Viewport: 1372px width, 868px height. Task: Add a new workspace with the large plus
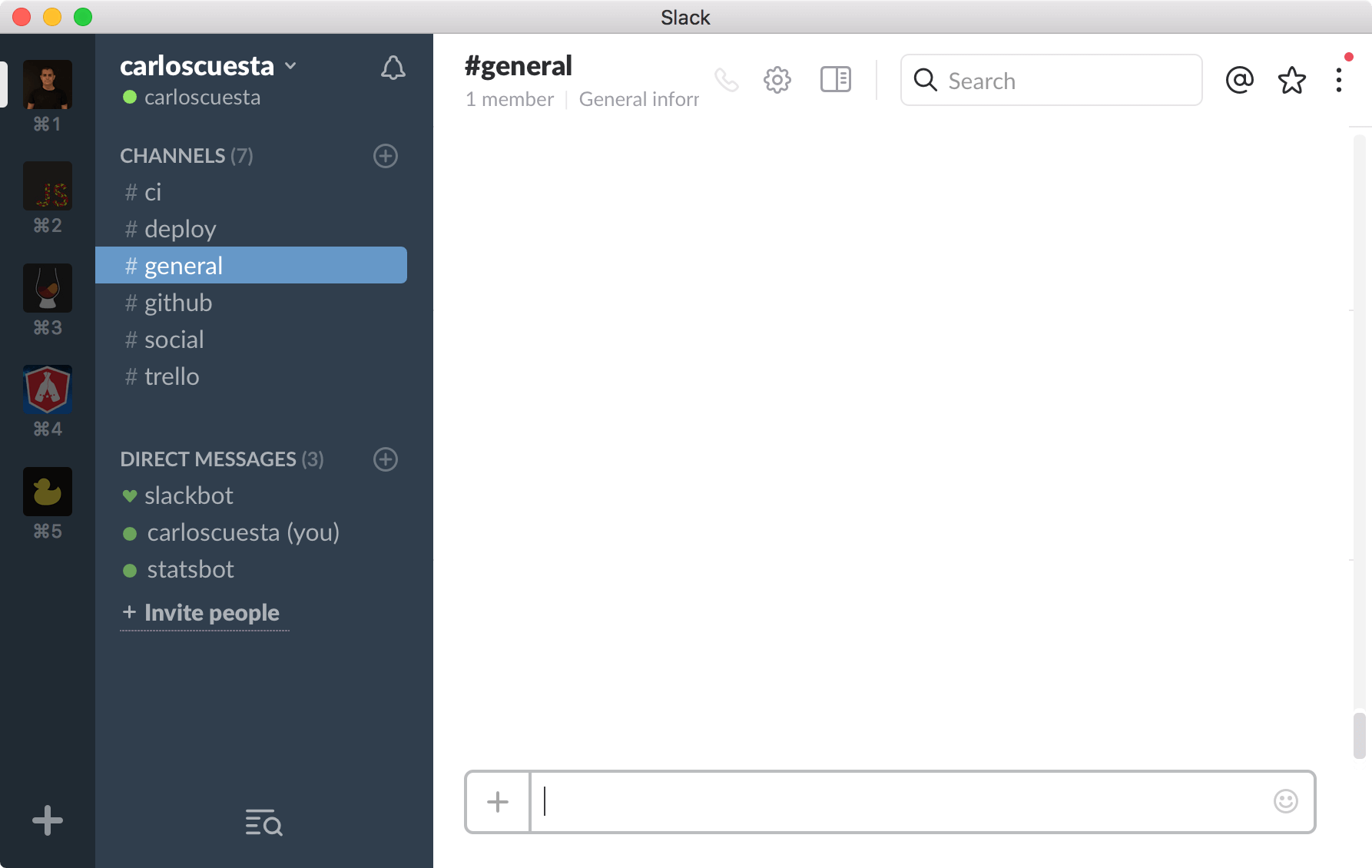pos(48,820)
